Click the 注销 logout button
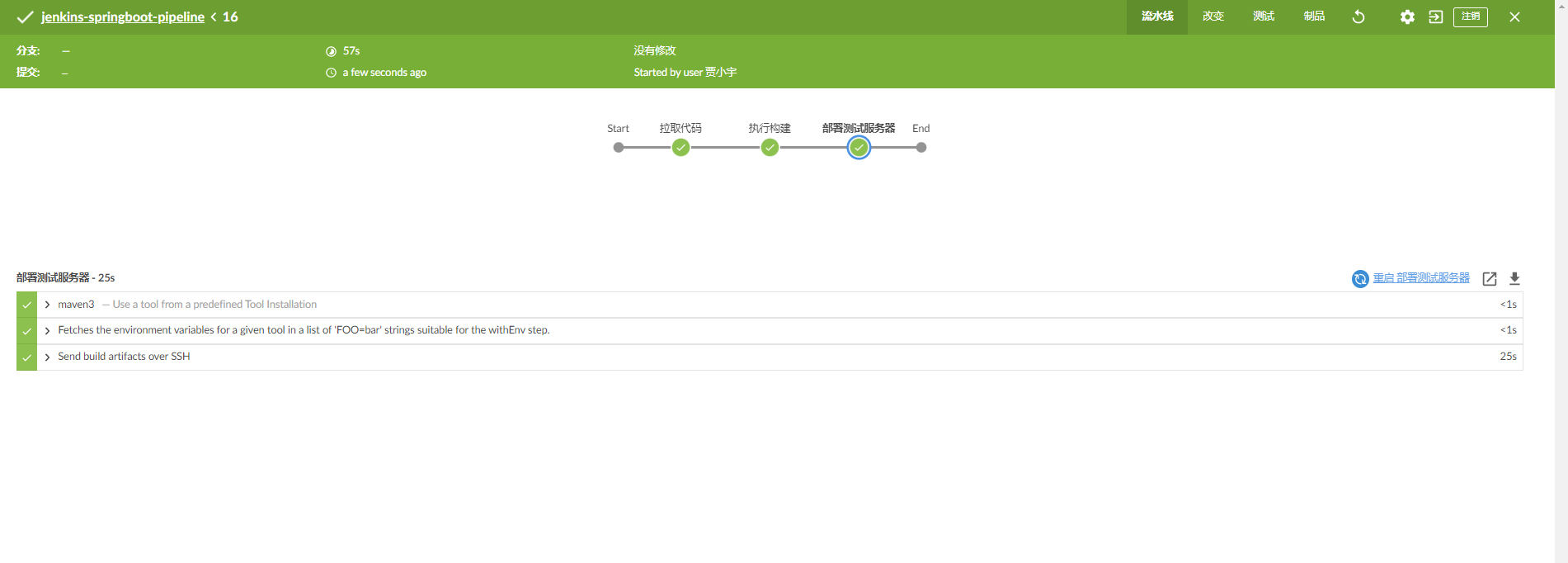 pos(1471,17)
